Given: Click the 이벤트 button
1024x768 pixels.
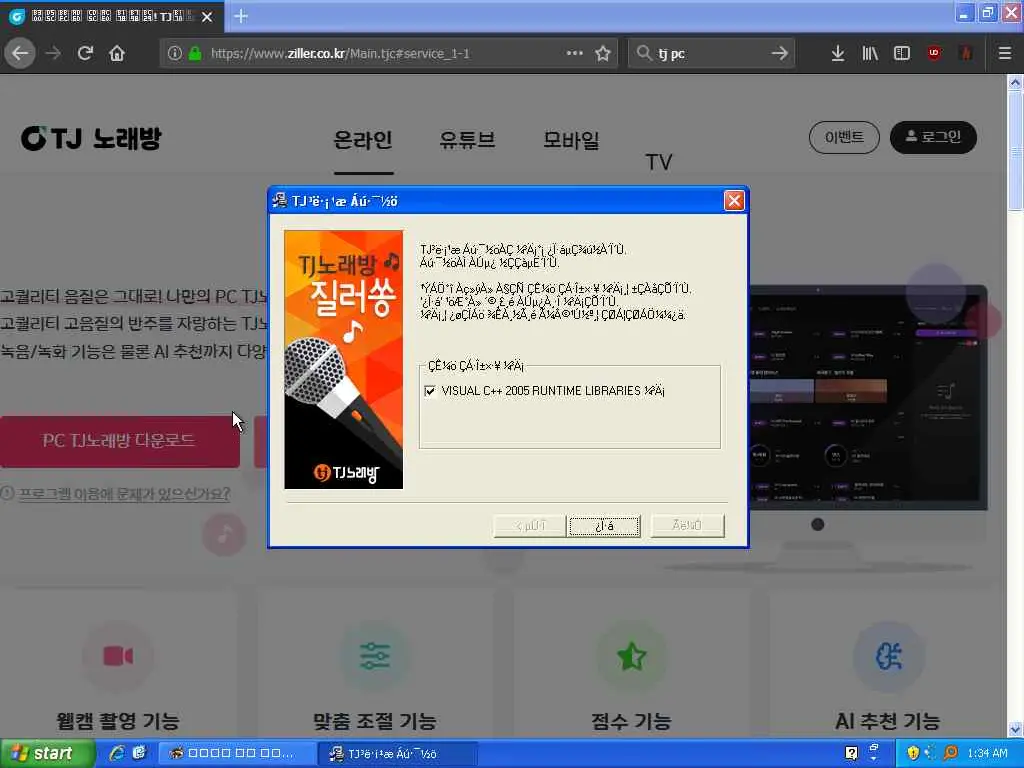Looking at the screenshot, I should pos(844,137).
